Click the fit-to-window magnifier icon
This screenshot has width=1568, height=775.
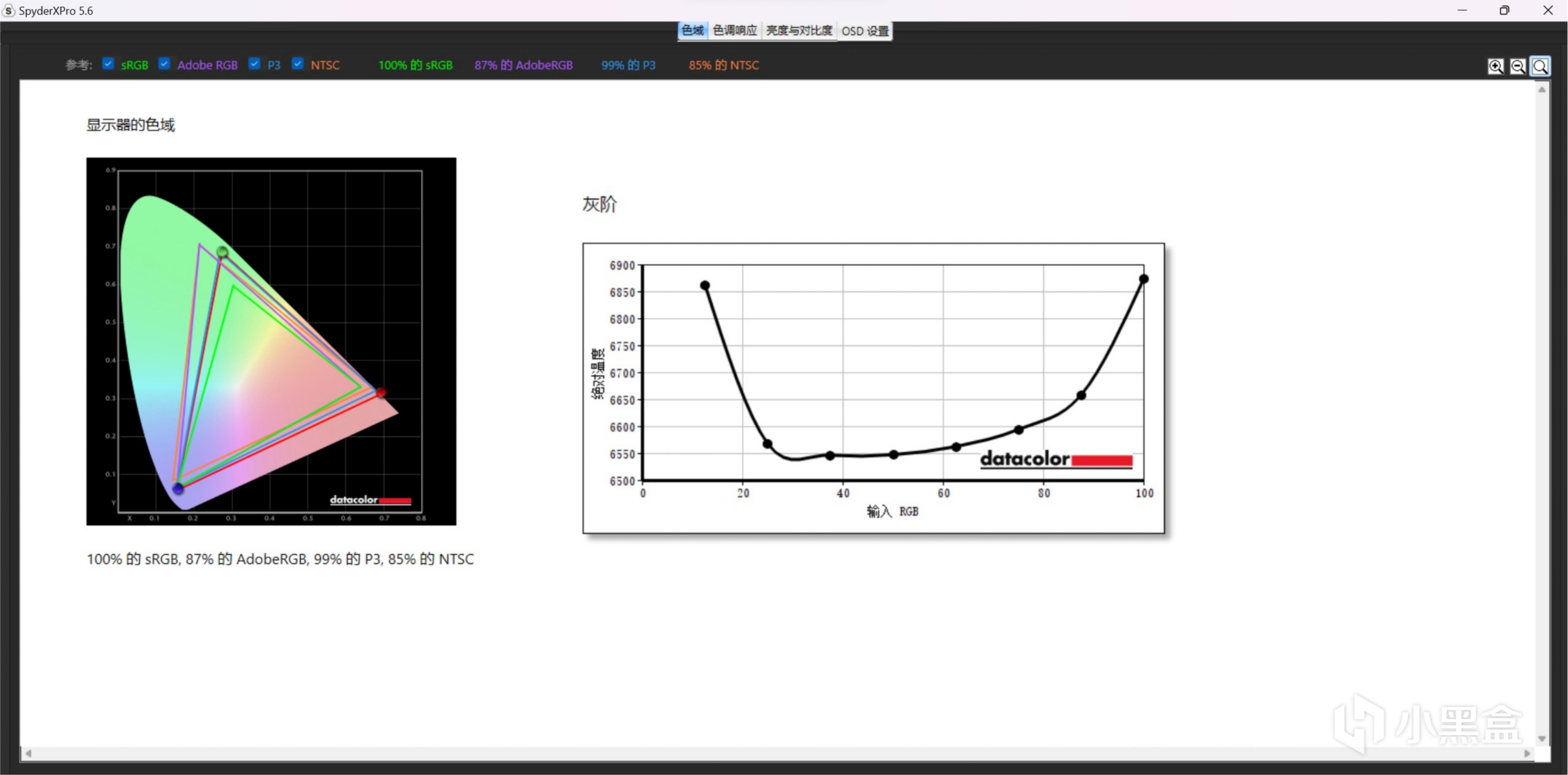coord(1540,66)
